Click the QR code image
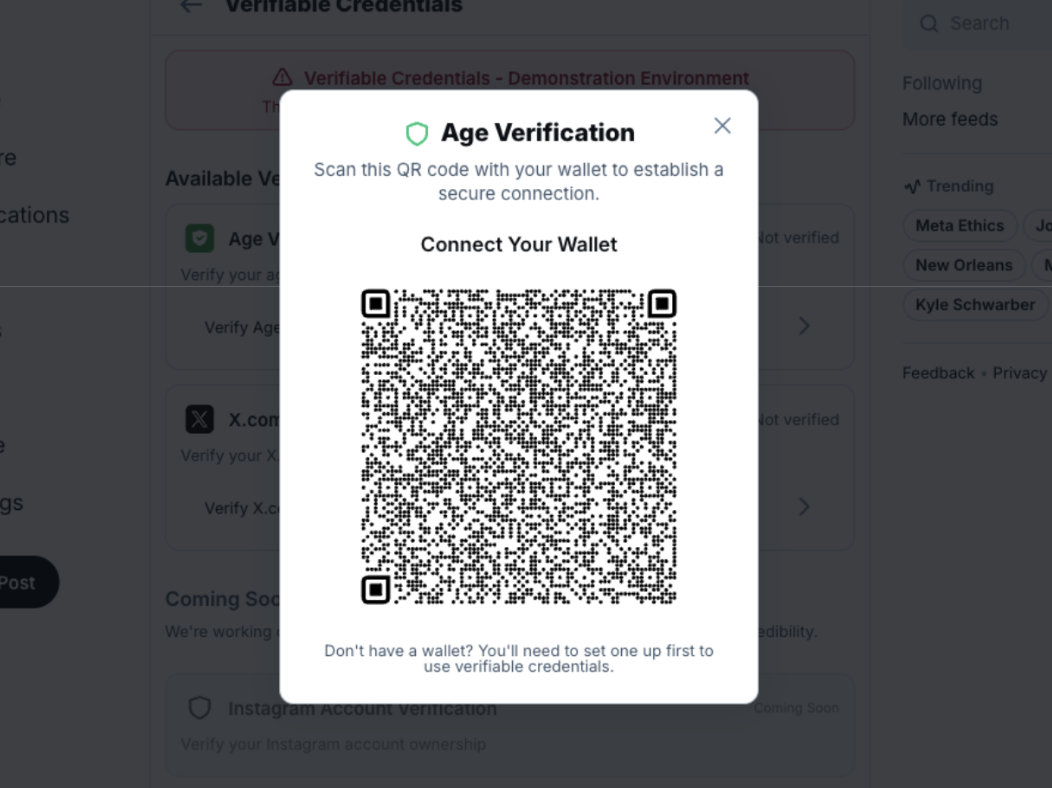1052x788 pixels. pyautogui.click(x=518, y=446)
